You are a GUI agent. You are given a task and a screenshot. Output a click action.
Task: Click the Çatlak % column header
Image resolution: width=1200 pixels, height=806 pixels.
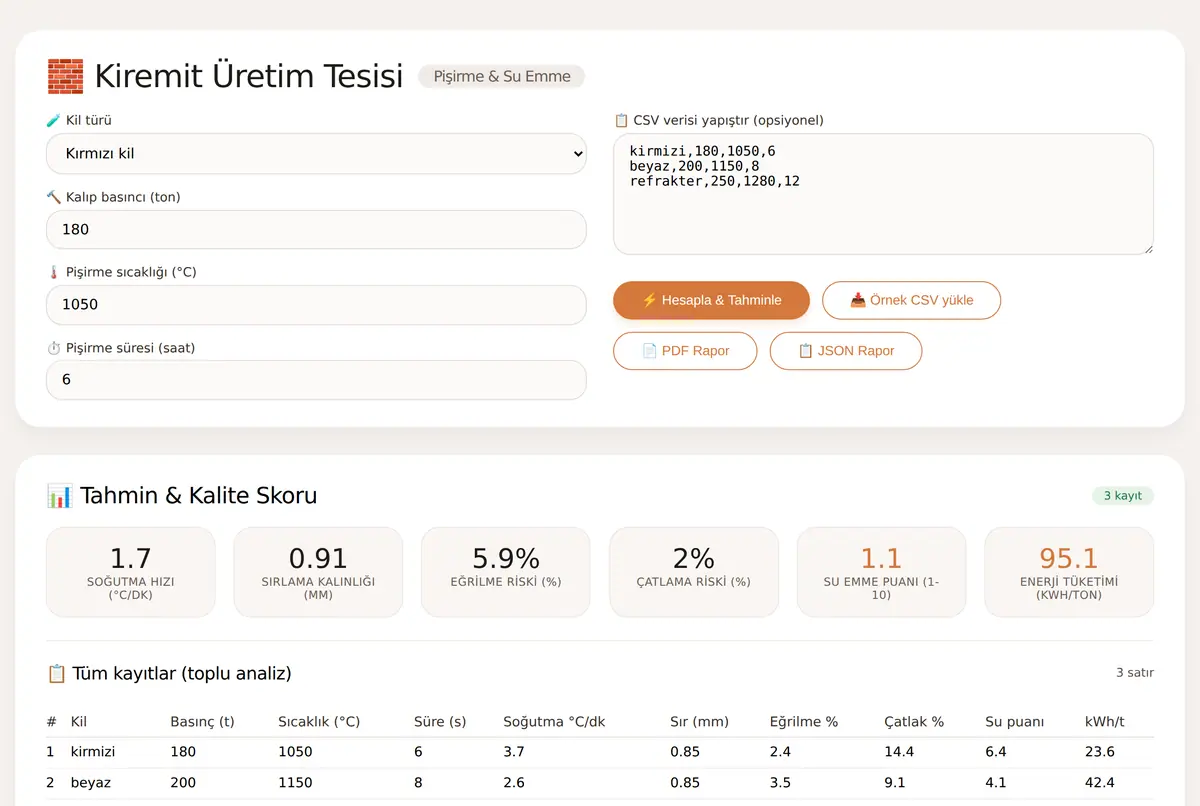click(x=914, y=722)
